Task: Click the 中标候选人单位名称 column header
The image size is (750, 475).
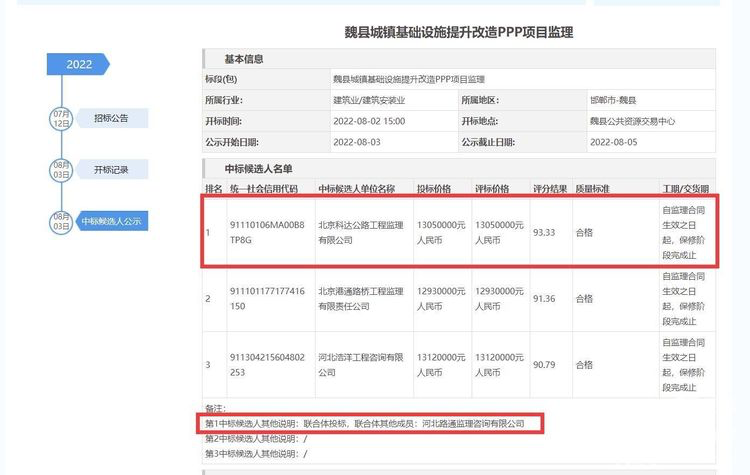Action: click(357, 189)
